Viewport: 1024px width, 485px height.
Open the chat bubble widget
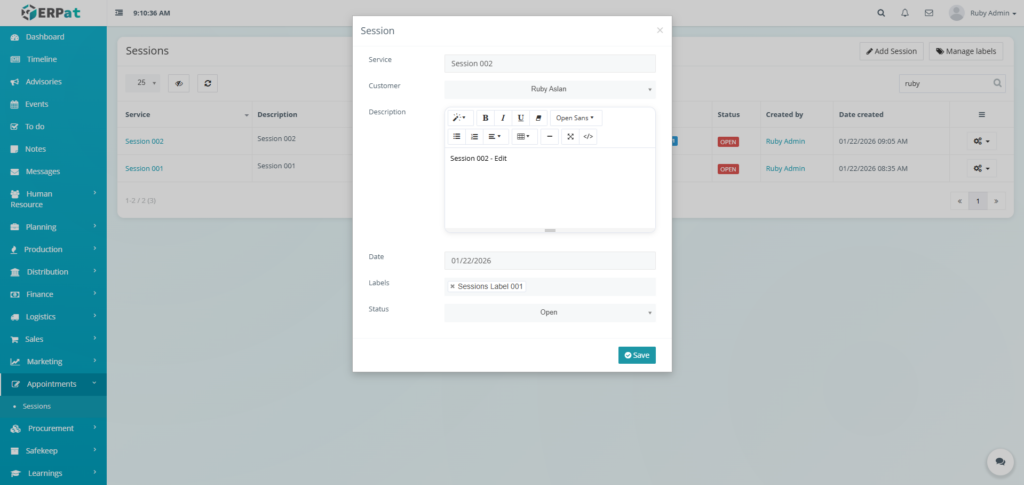click(x=1000, y=462)
